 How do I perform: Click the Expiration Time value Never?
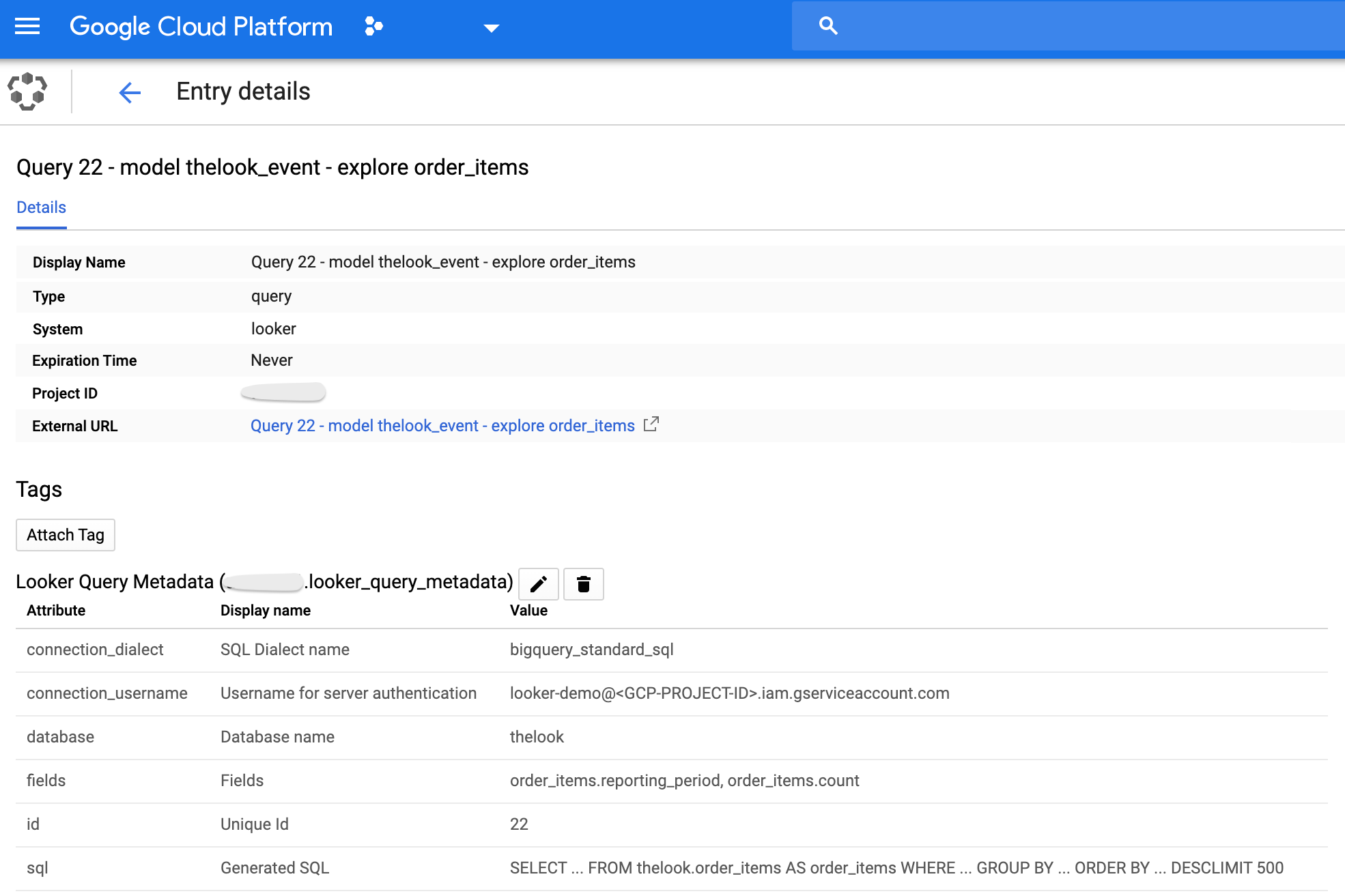272,360
